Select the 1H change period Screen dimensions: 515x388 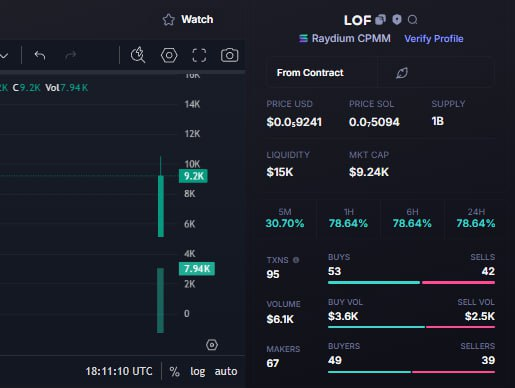pos(348,218)
